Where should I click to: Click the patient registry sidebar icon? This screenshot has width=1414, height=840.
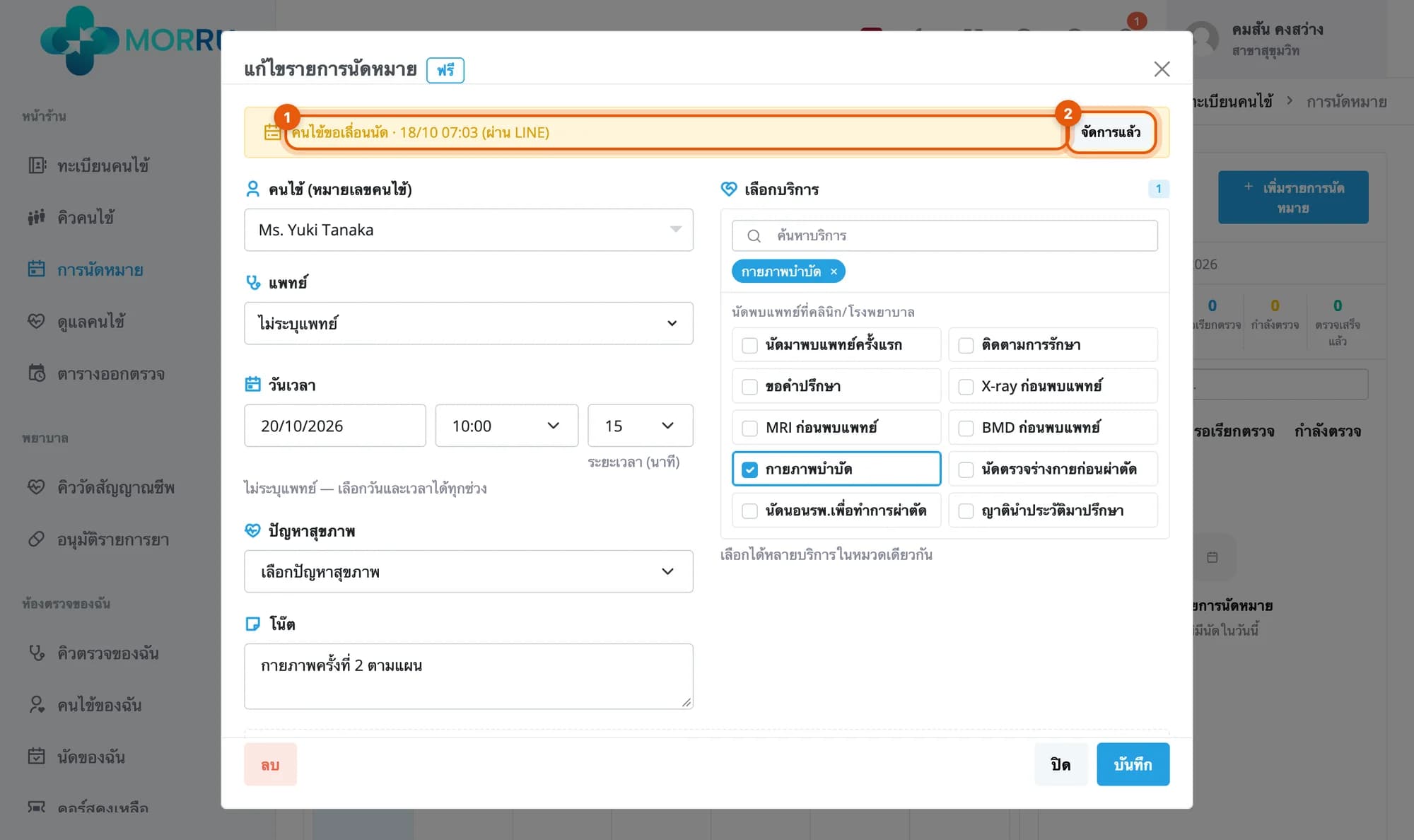pos(37,165)
